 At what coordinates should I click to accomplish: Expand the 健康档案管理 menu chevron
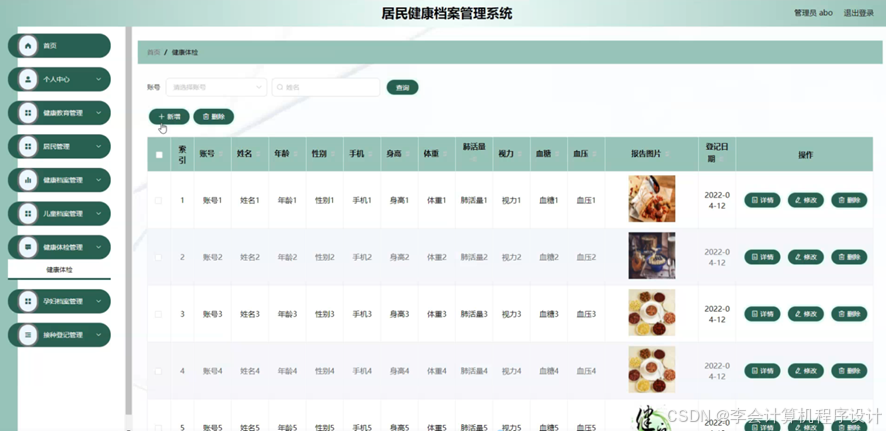click(x=99, y=180)
